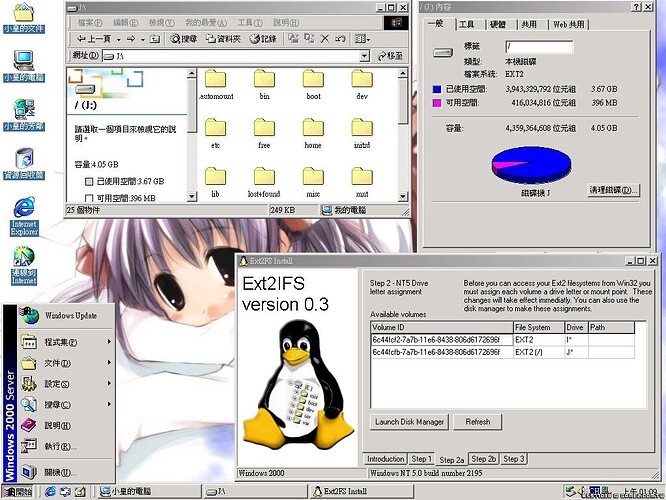666x500 pixels.
Task: Switch to Introduction tab in Ext2IFS
Action: coord(385,459)
